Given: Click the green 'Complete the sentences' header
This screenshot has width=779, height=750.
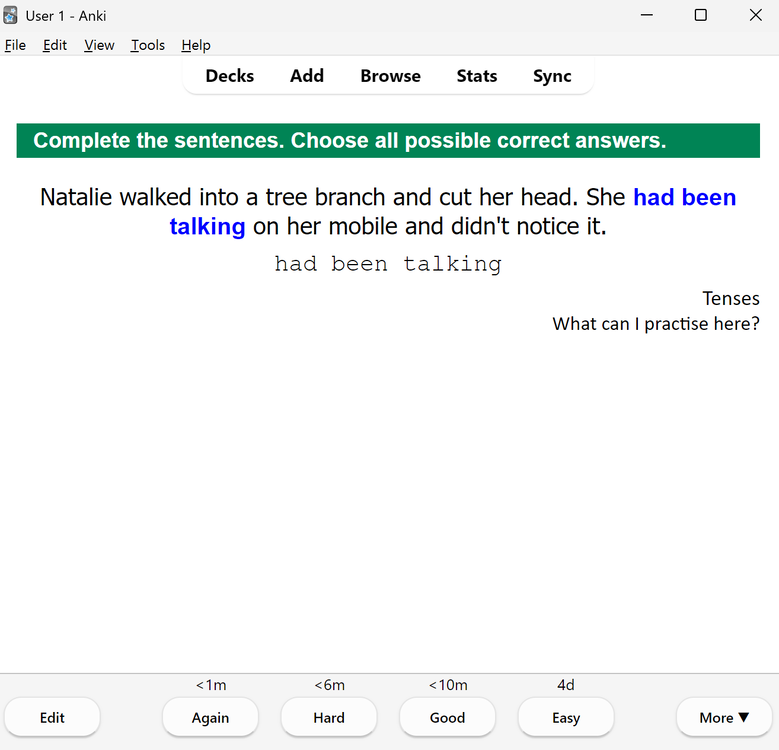Looking at the screenshot, I should click(x=388, y=141).
